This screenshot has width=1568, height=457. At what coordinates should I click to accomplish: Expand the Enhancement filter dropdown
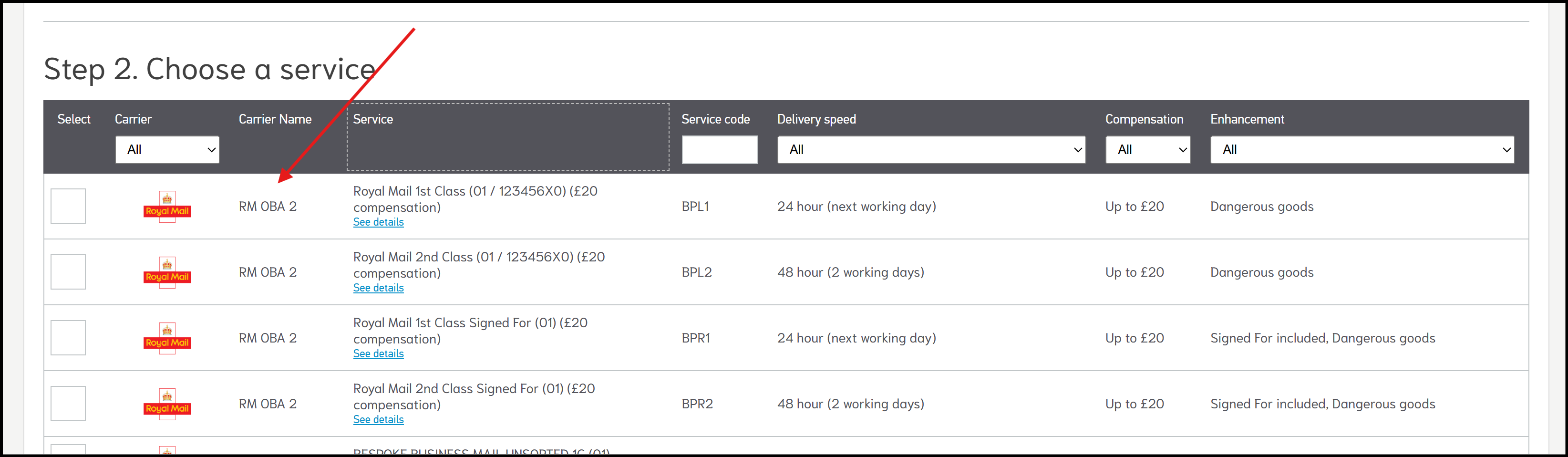point(1362,150)
